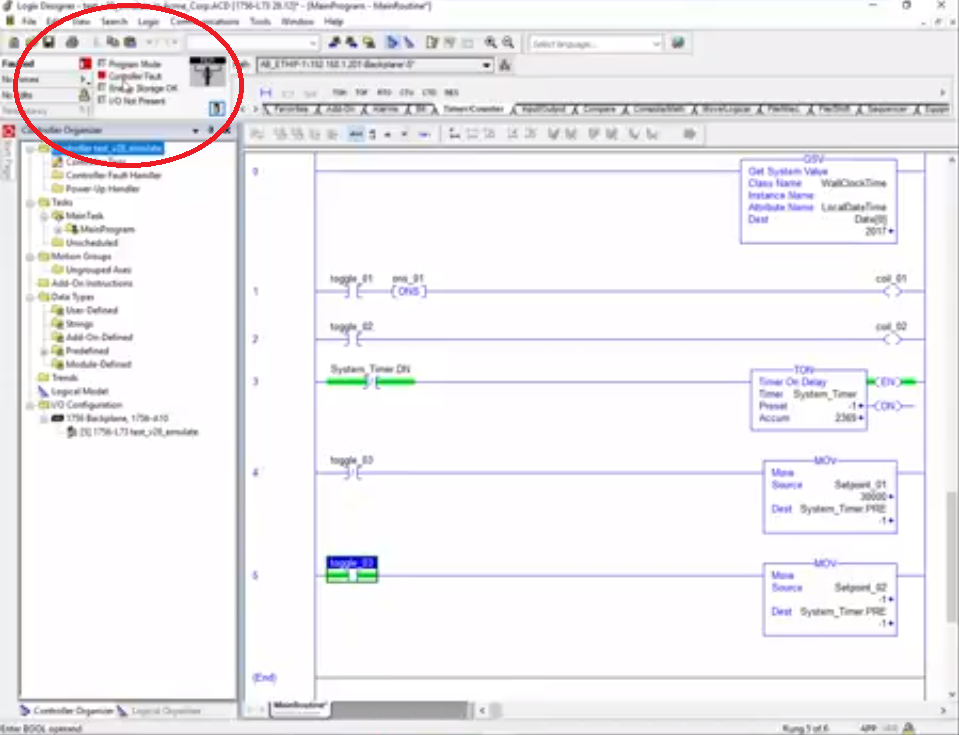
Task: Insert a CTU instruction from the instruction toolbar
Action: tap(407, 92)
